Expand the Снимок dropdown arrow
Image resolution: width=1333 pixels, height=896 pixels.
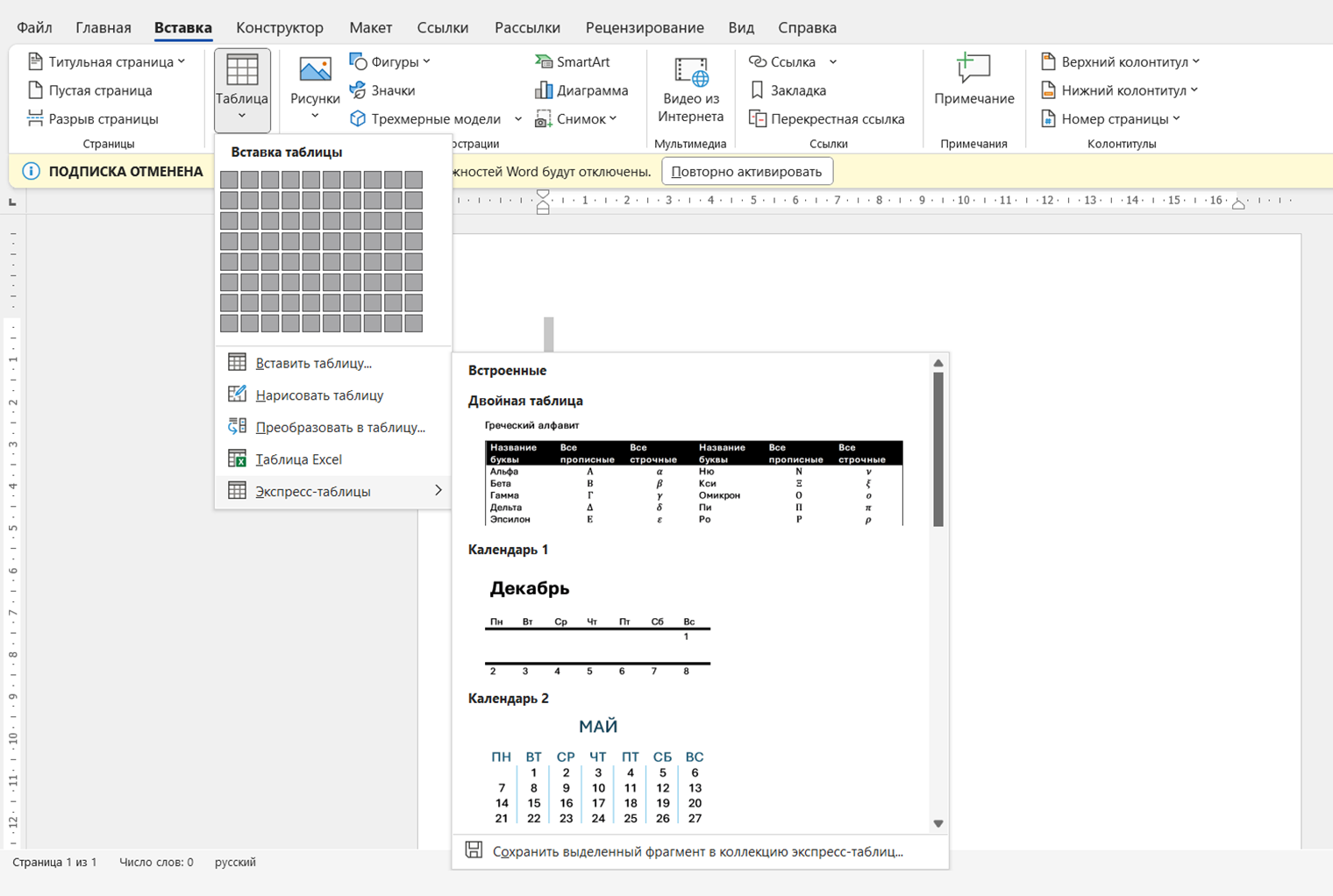coord(613,118)
